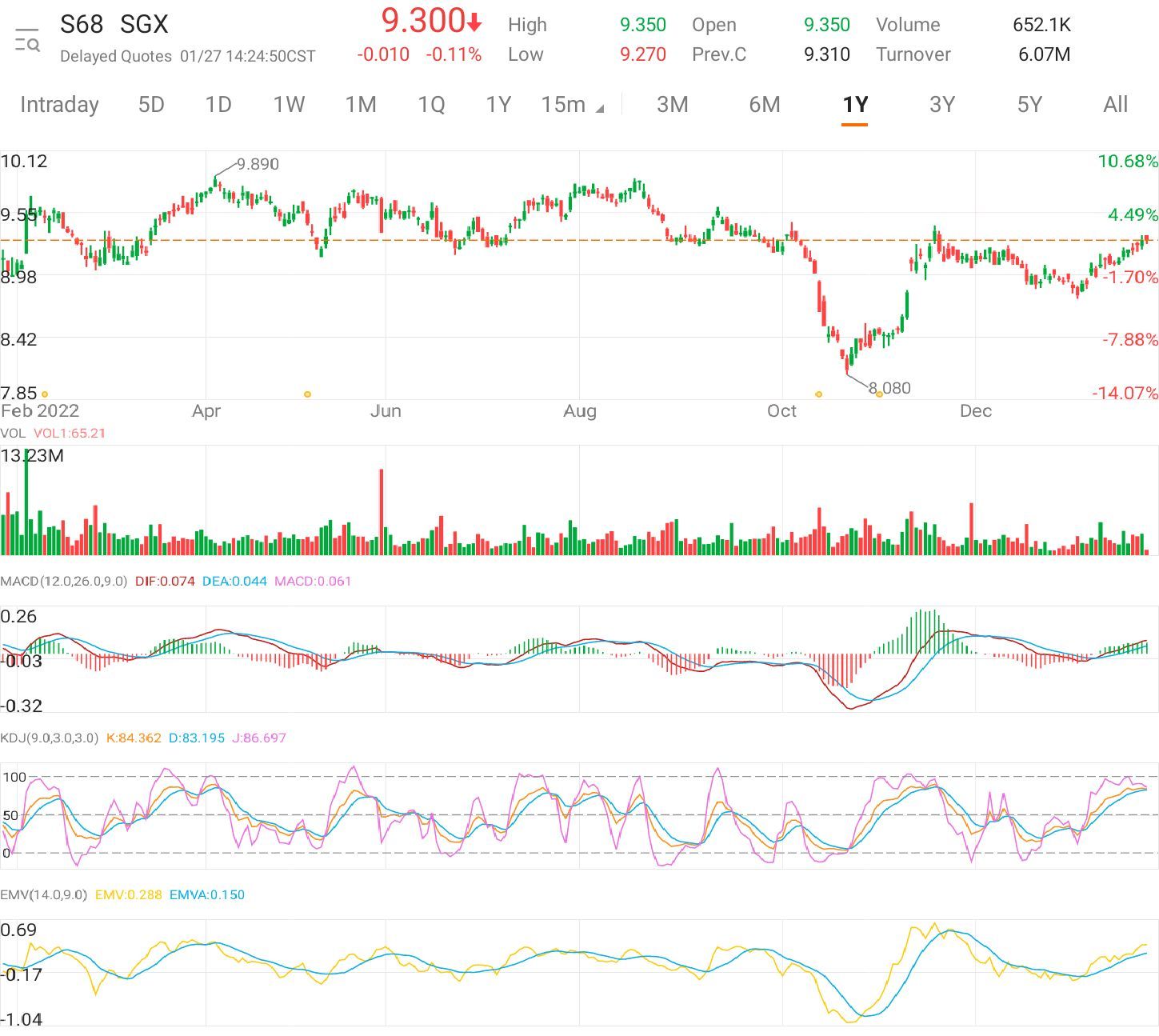Tap the DIF:0.074 value
This screenshot has height=1036, width=1159.
165,581
